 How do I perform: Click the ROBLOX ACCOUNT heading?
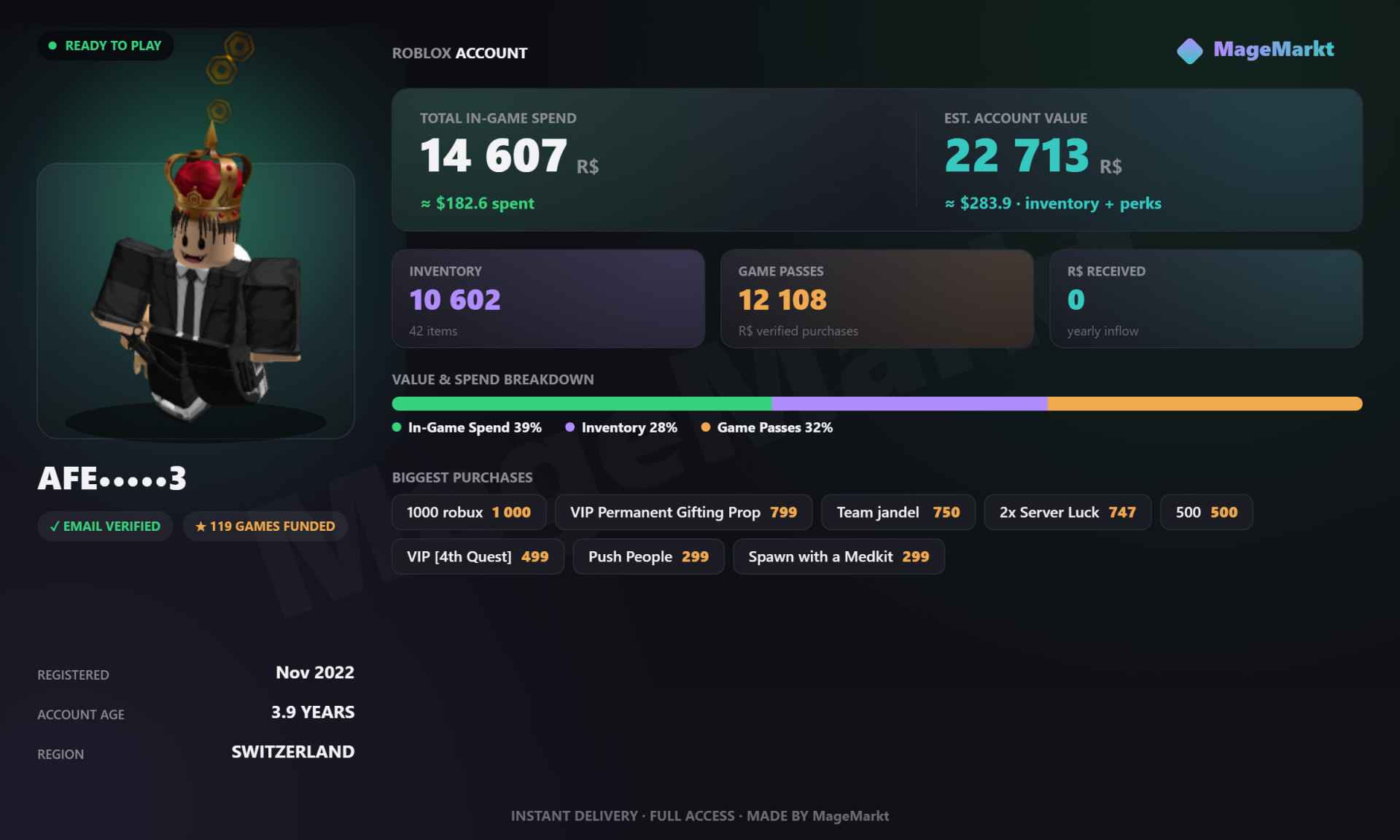[459, 53]
